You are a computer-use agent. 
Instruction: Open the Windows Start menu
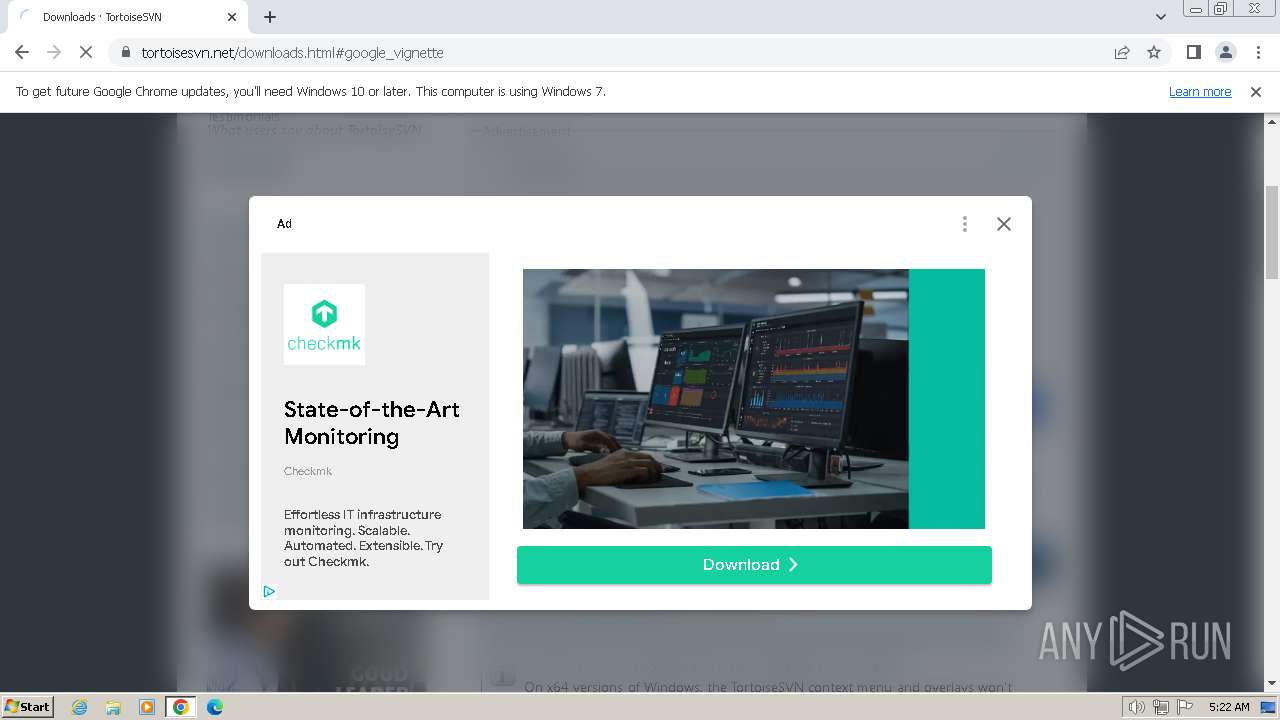pyautogui.click(x=28, y=707)
